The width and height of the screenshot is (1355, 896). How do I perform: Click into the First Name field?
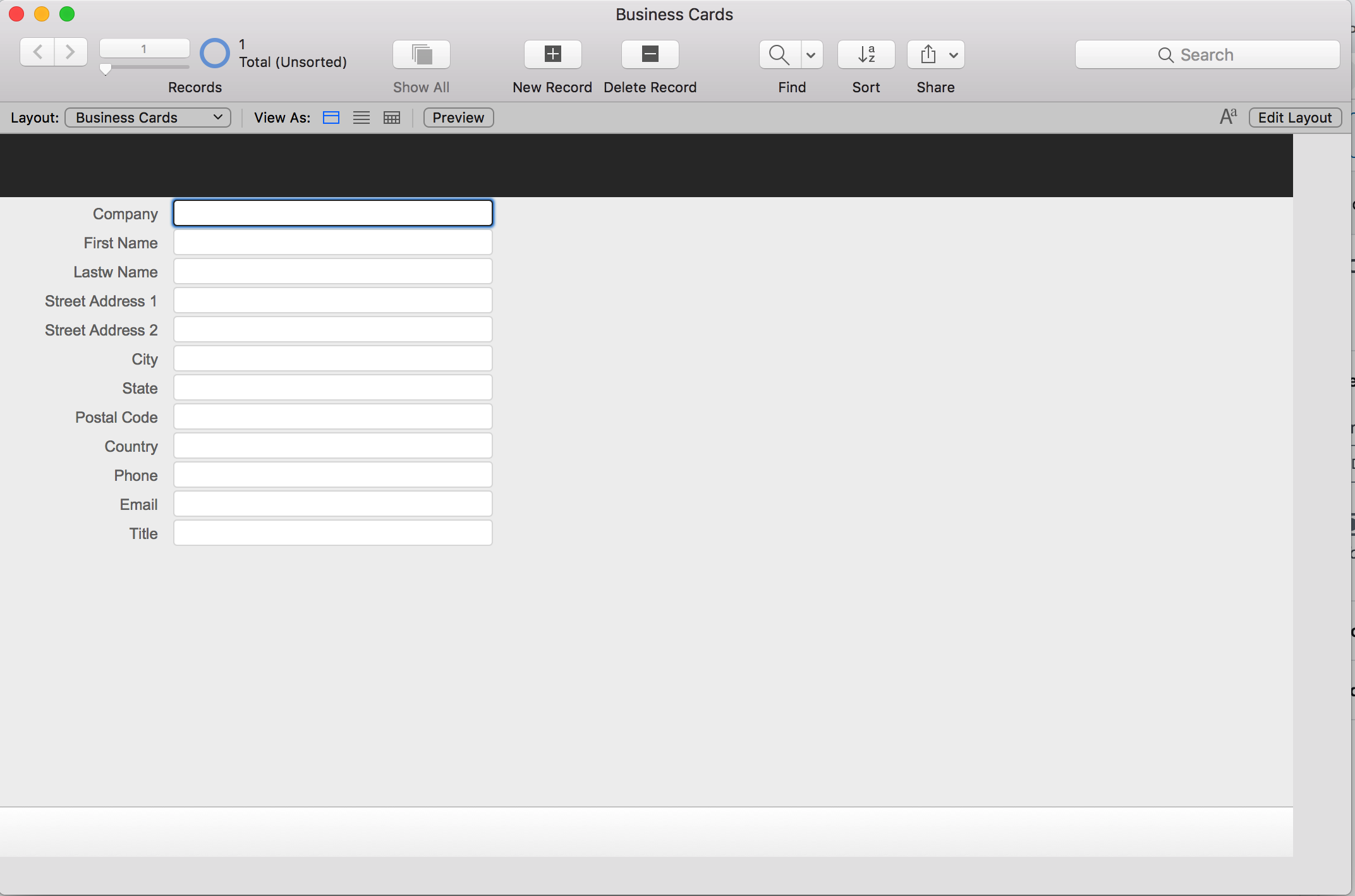pyautogui.click(x=333, y=242)
